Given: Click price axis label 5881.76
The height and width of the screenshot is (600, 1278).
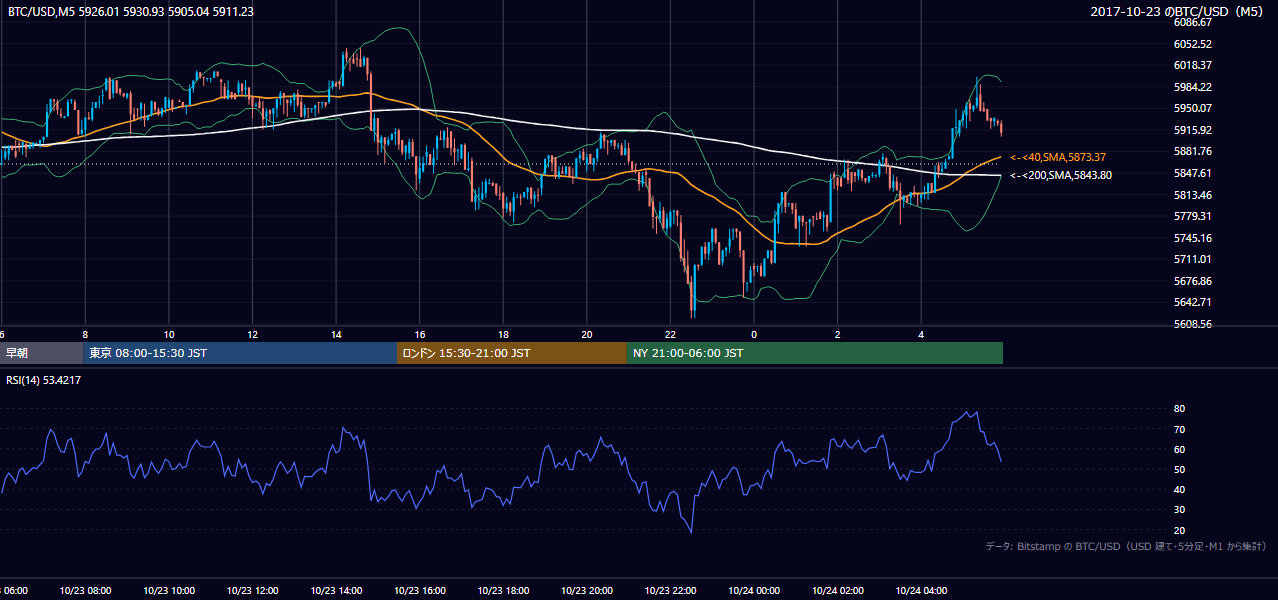Looking at the screenshot, I should pos(1193,151).
